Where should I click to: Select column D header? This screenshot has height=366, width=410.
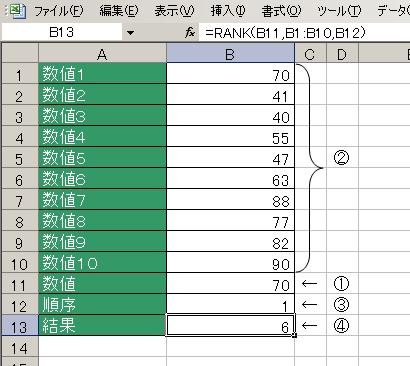[342, 54]
